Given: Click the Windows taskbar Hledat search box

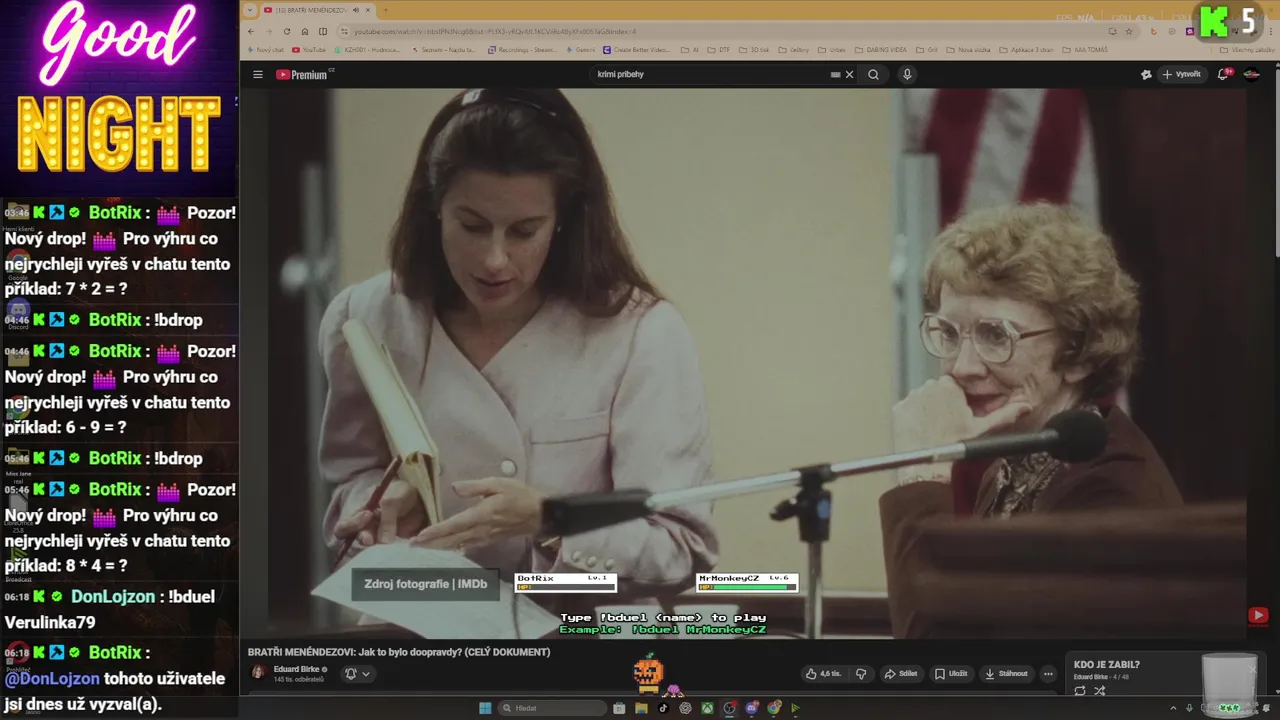Looking at the screenshot, I should [x=553, y=708].
